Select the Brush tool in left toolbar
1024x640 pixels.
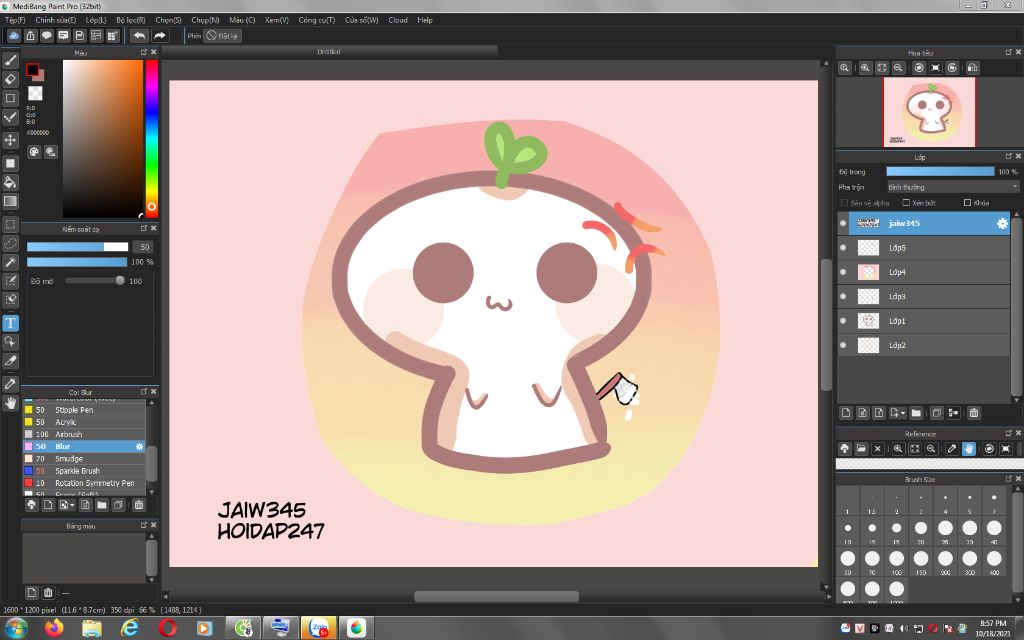tap(10, 60)
